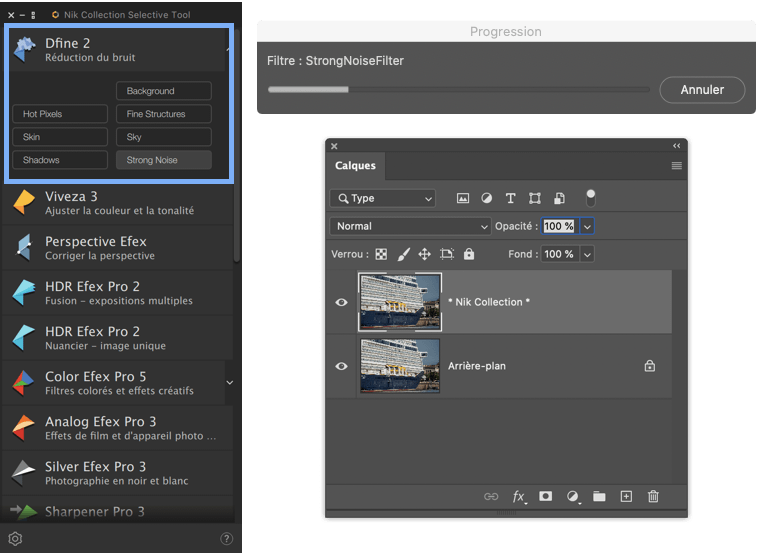This screenshot has width=758, height=555.
Task: Switch to Calques tab
Action: coord(355,166)
